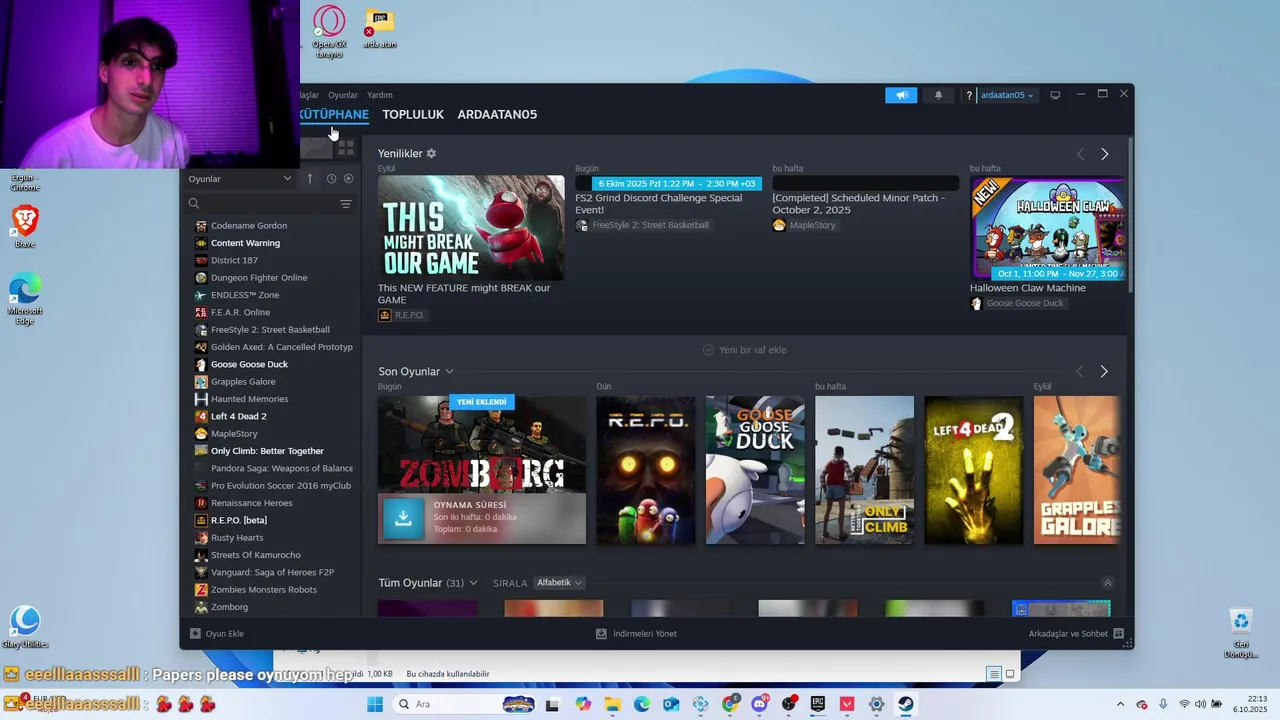Open Grapples Galore cover thumbnail

[1077, 470]
